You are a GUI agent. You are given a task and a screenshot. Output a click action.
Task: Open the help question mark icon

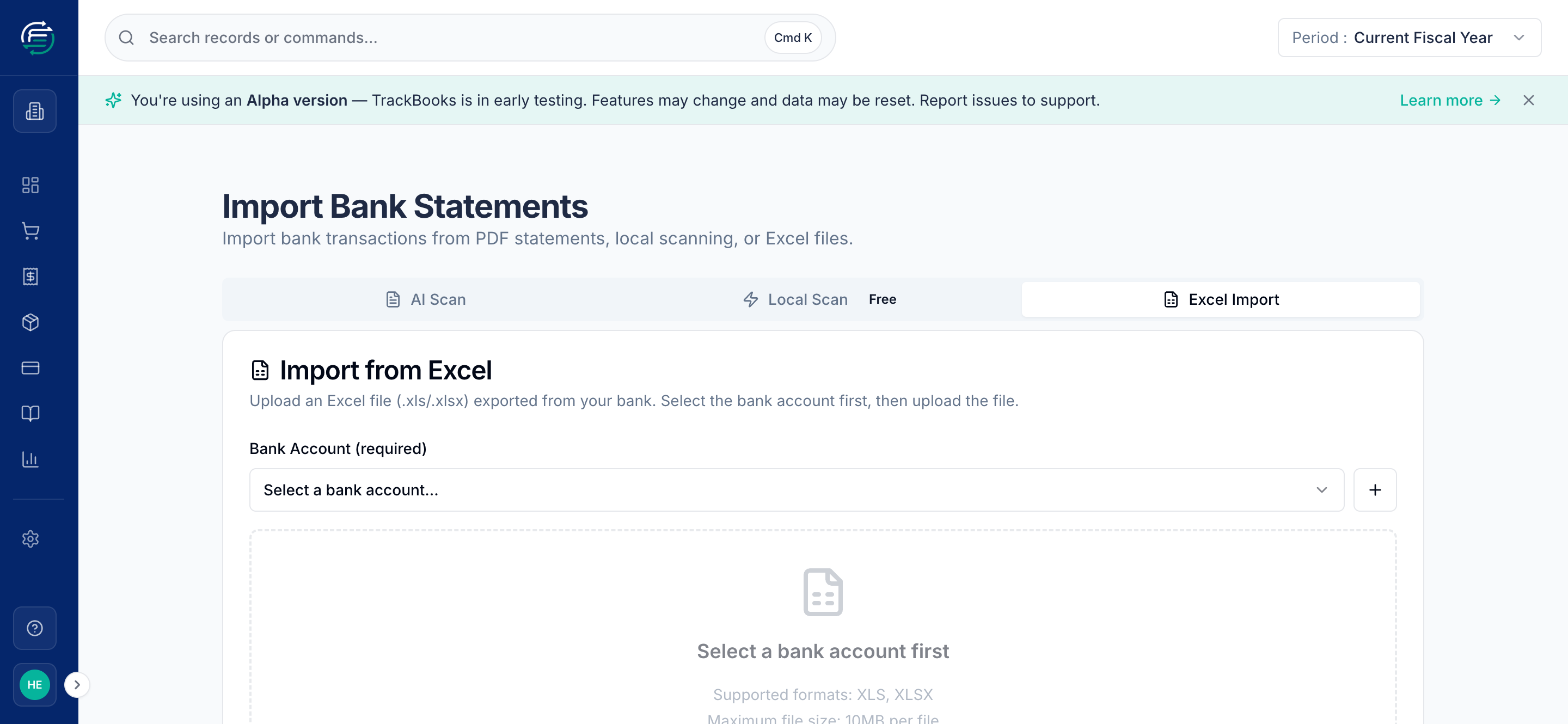click(35, 628)
